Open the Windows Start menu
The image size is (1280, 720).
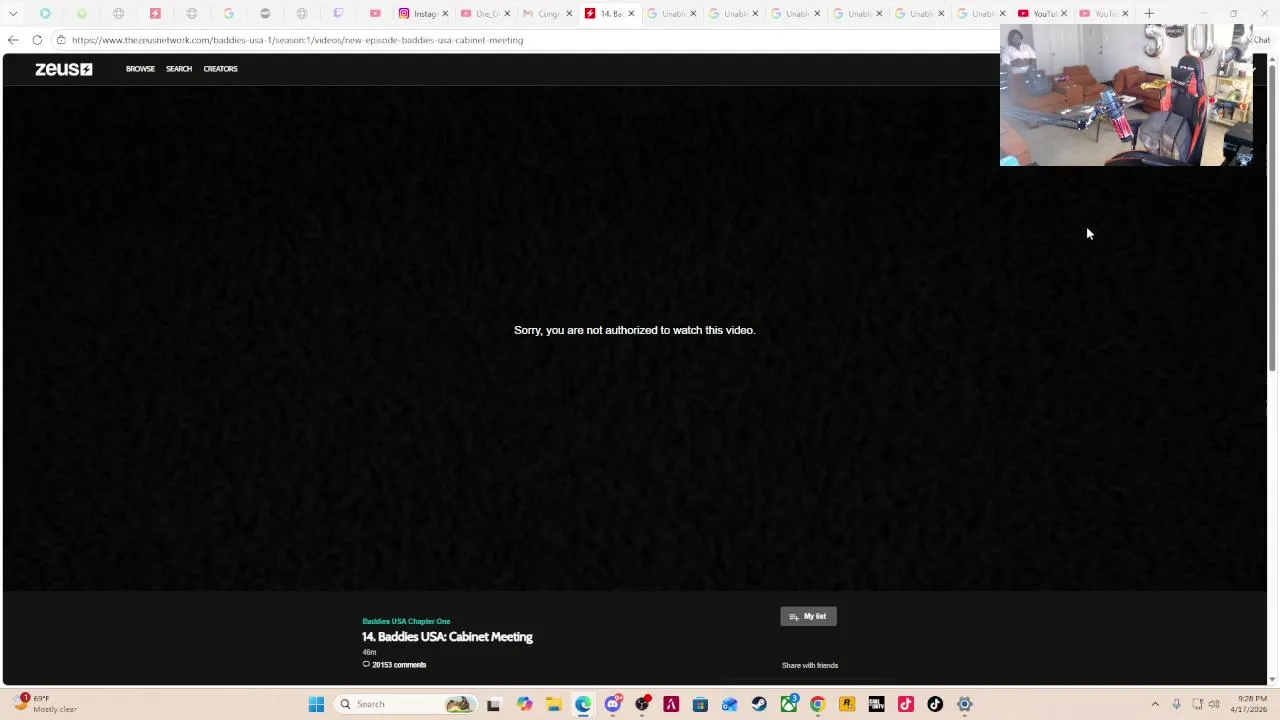tap(316, 704)
